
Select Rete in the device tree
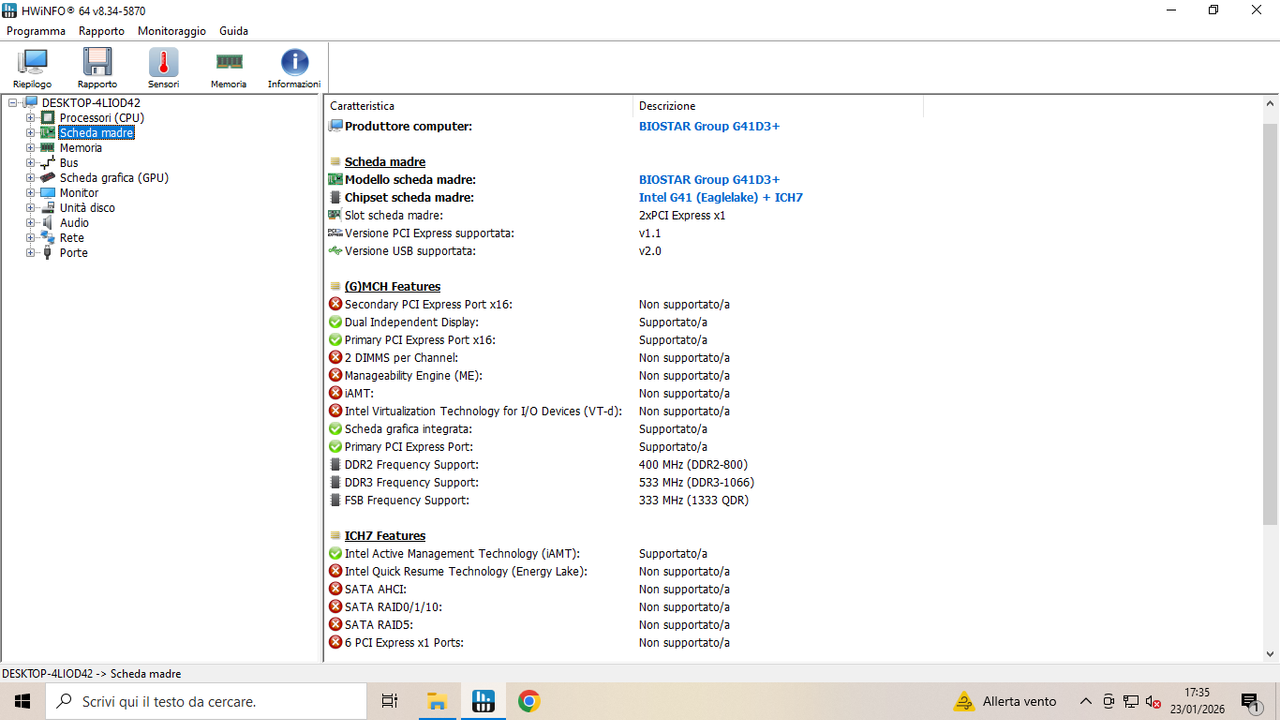[71, 238]
